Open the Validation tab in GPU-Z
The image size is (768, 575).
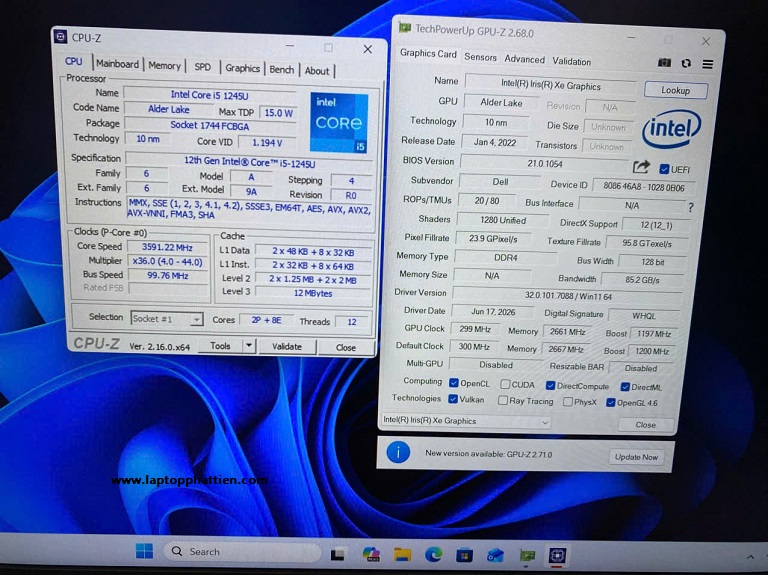571,61
